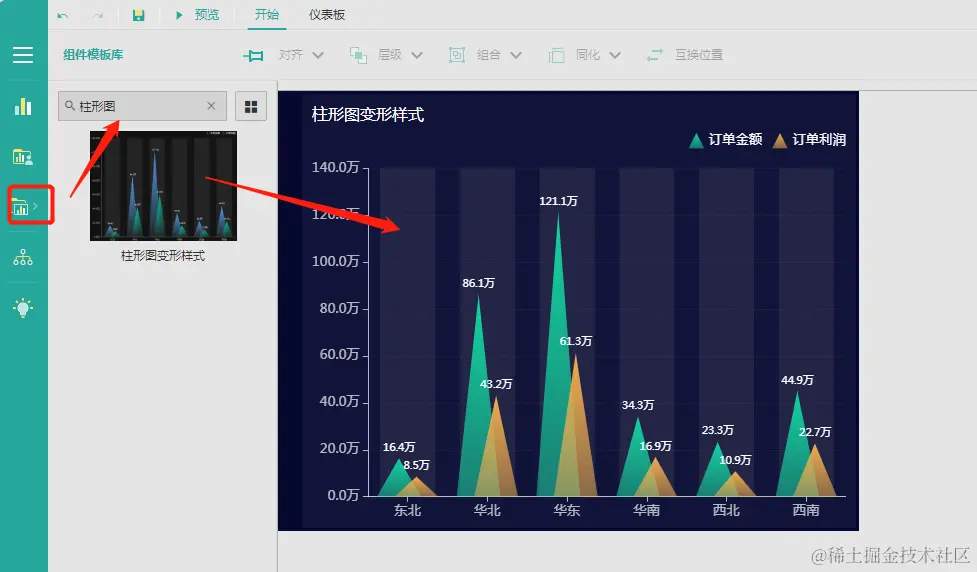Screen dimensions: 977x572
Task: Open the hierarchy tree sidebar icon
Action: coord(23,257)
